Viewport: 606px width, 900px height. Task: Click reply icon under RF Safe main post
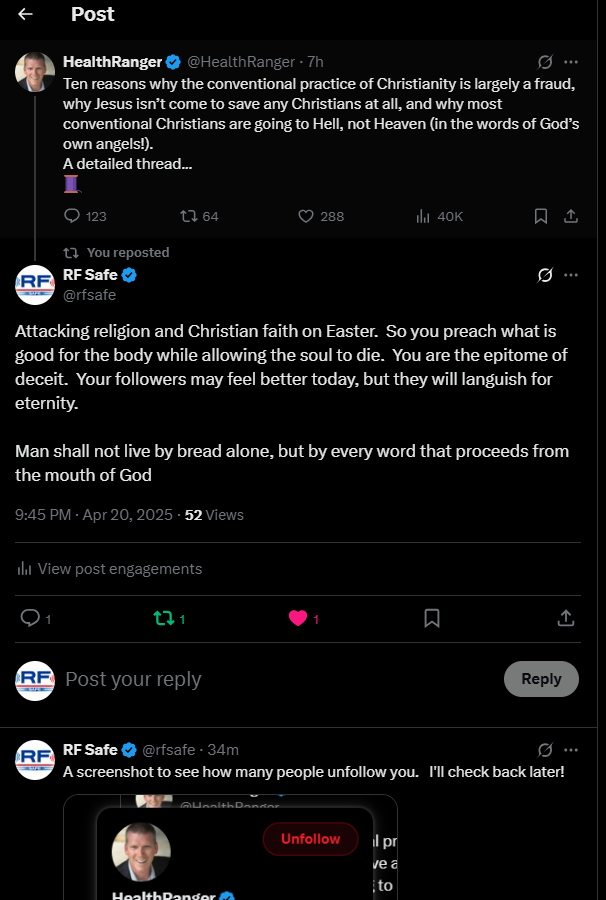30,618
